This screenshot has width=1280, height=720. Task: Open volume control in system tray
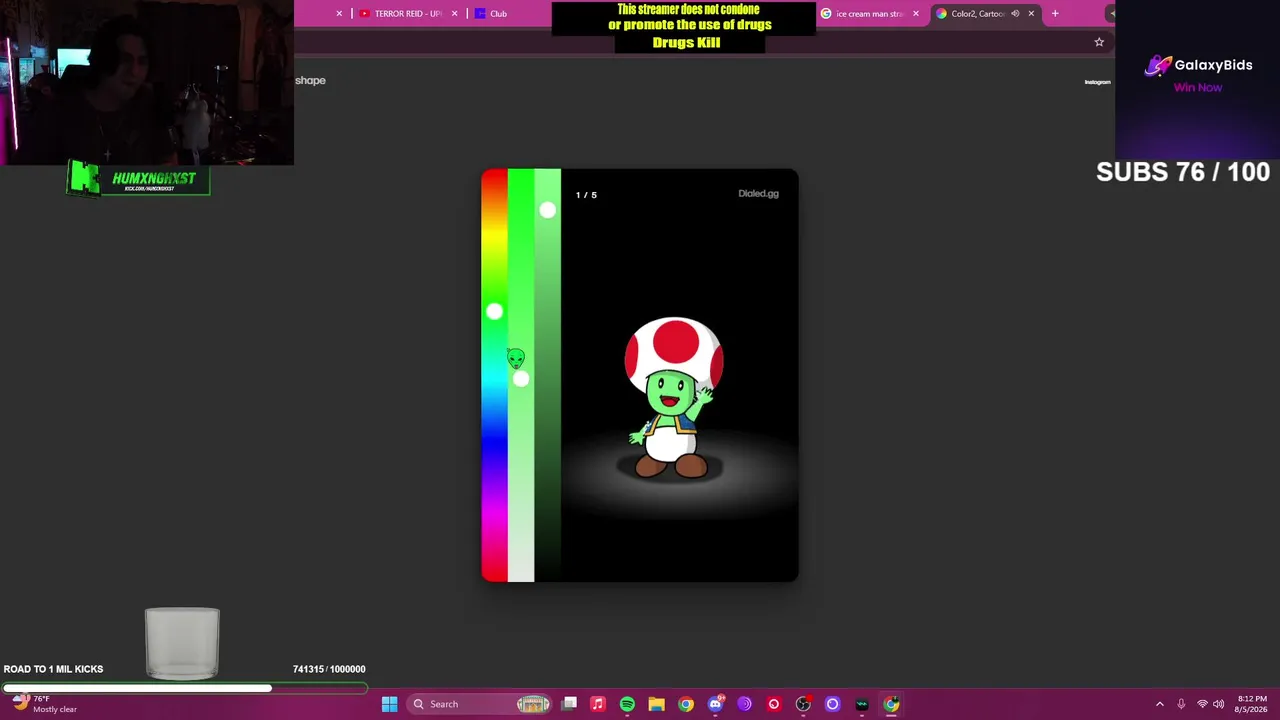coord(1218,704)
